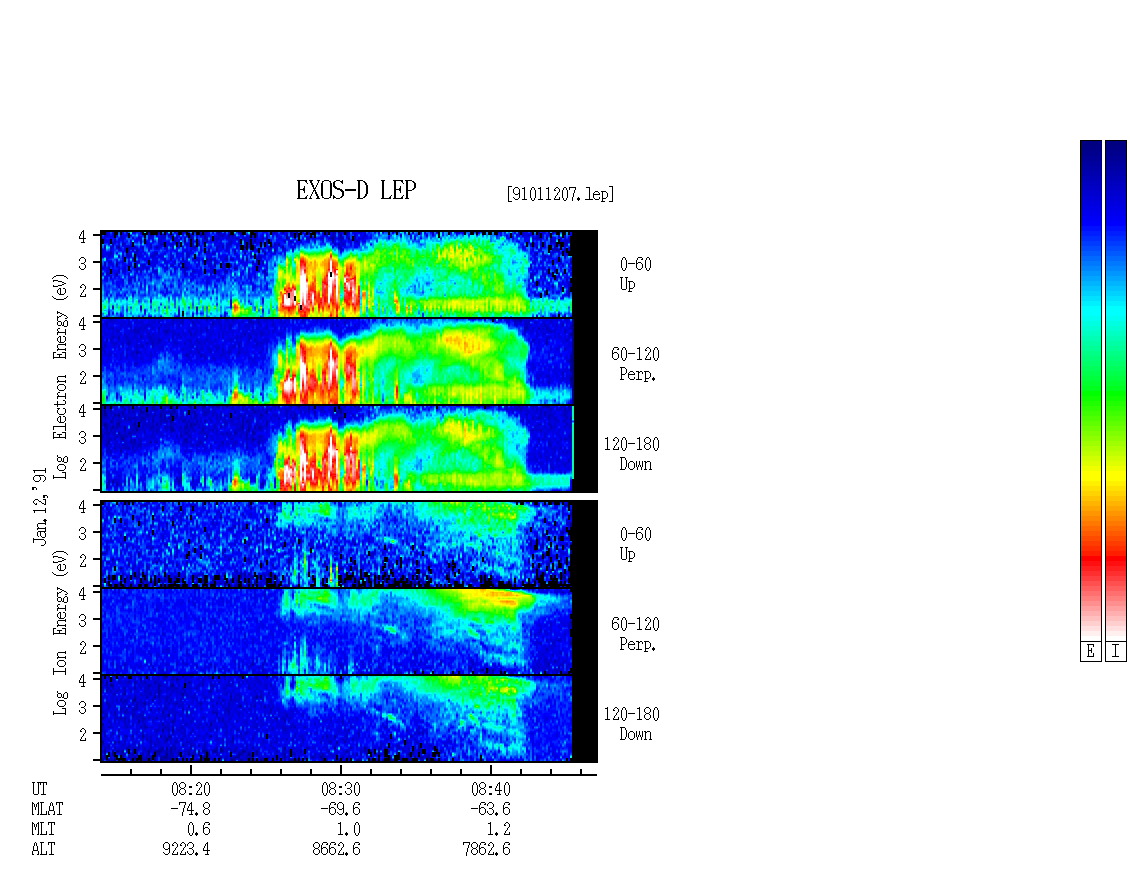Click the MLAT value -74.8
Image resolution: width=1130 pixels, height=875 pixels.
click(x=190, y=809)
